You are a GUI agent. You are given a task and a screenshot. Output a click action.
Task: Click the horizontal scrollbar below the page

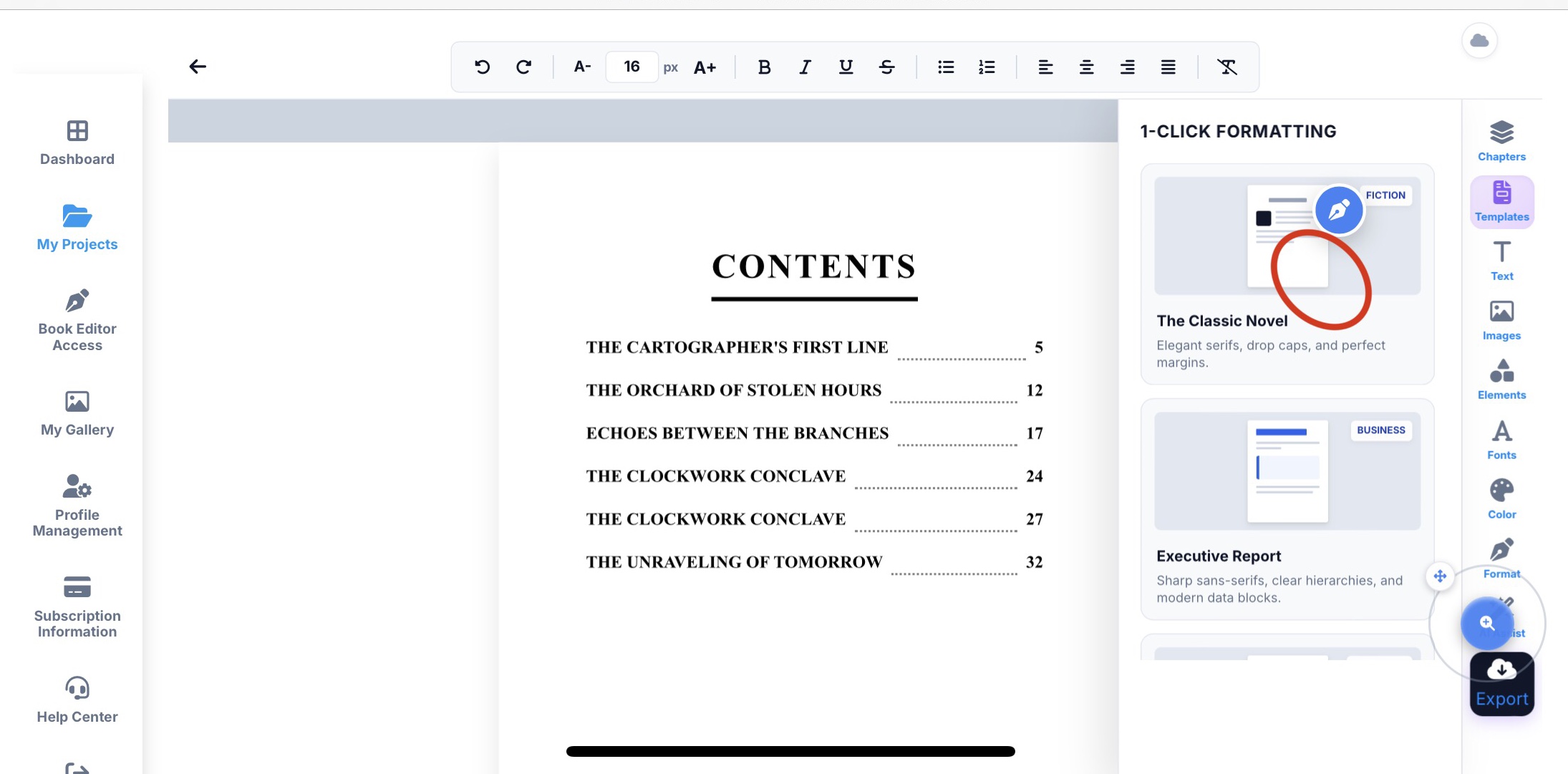coord(790,751)
